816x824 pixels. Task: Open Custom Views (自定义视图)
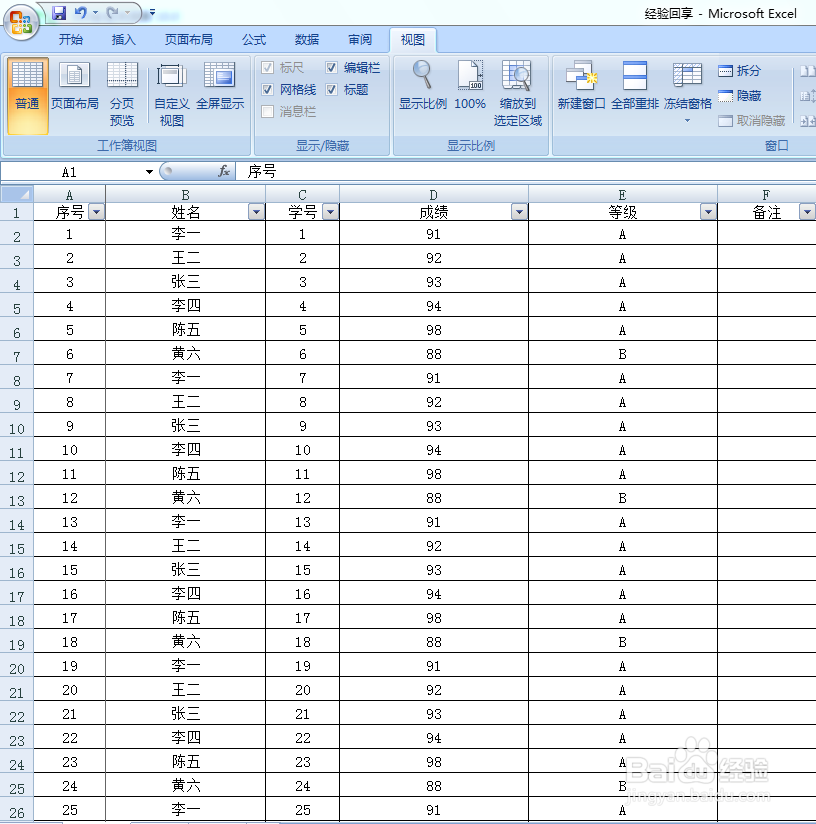172,95
